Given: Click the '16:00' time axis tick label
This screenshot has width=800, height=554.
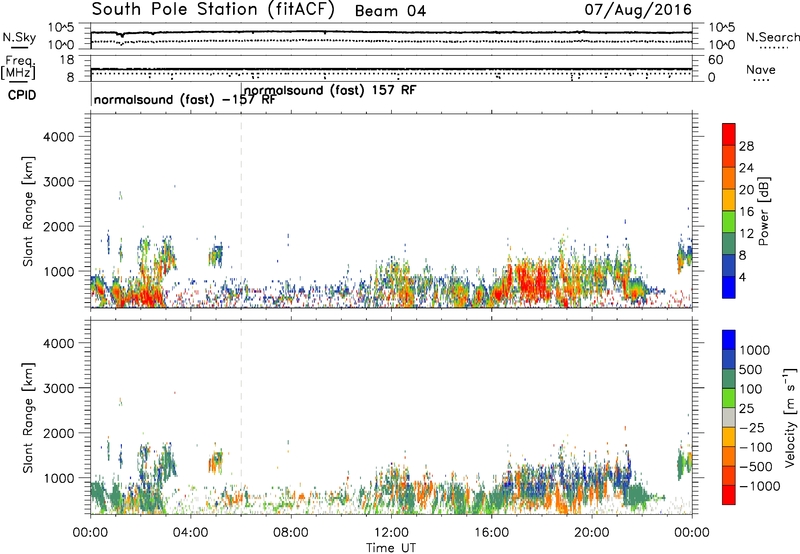Looking at the screenshot, I should click(x=491, y=533).
